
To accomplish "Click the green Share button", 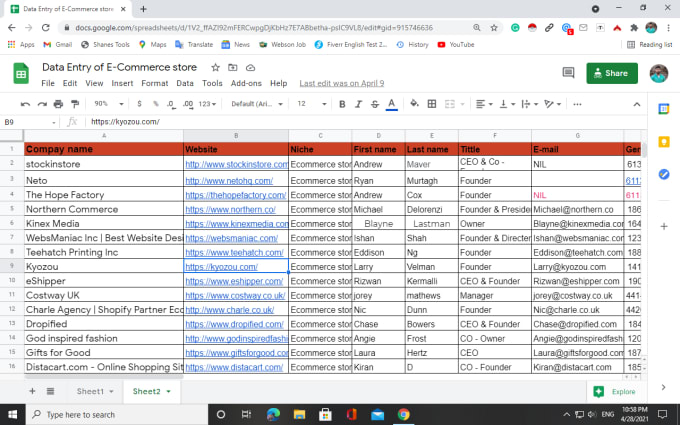I will pyautogui.click(x=612, y=73).
